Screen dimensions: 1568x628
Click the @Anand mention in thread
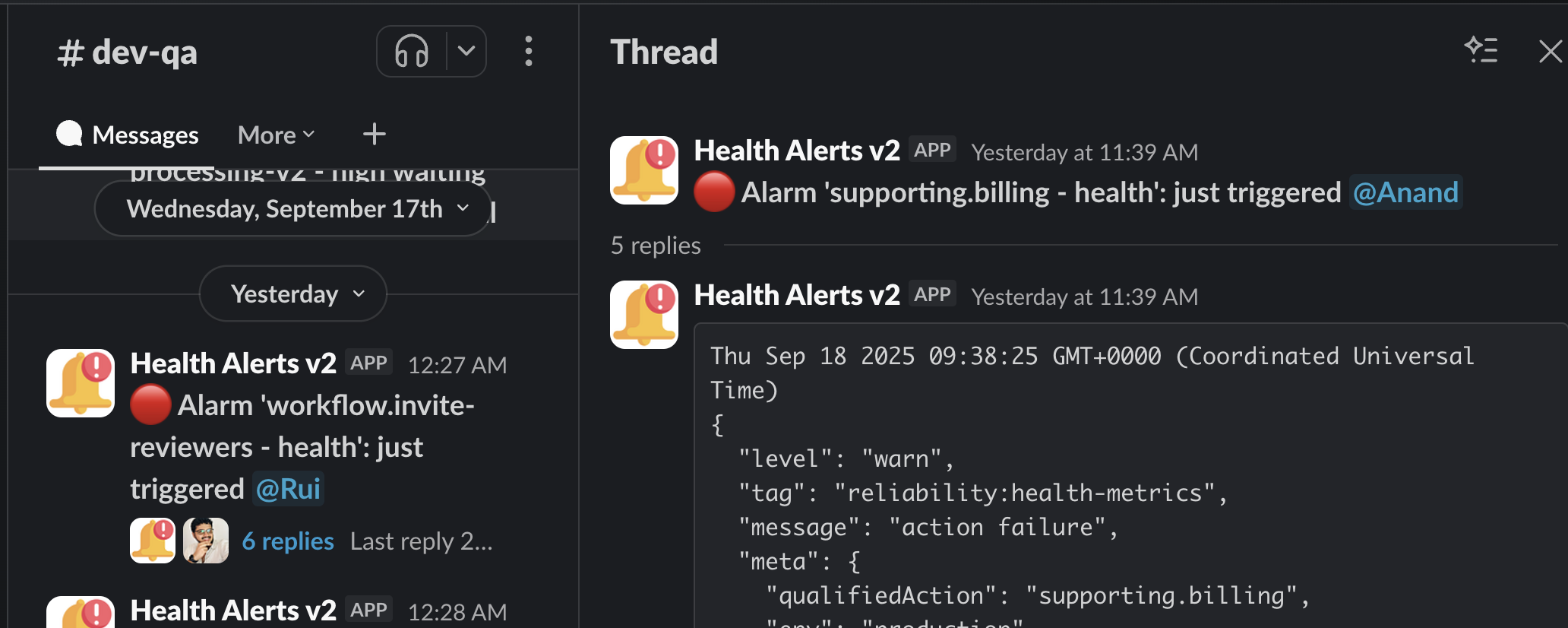tap(1405, 192)
